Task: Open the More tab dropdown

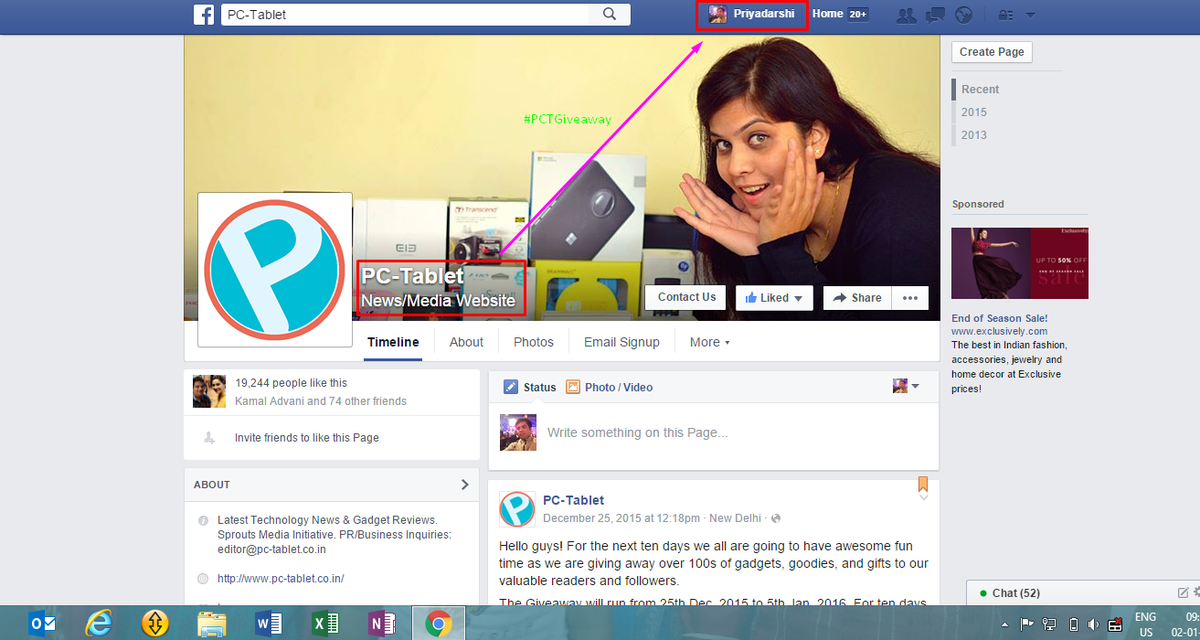Action: pyautogui.click(x=709, y=342)
